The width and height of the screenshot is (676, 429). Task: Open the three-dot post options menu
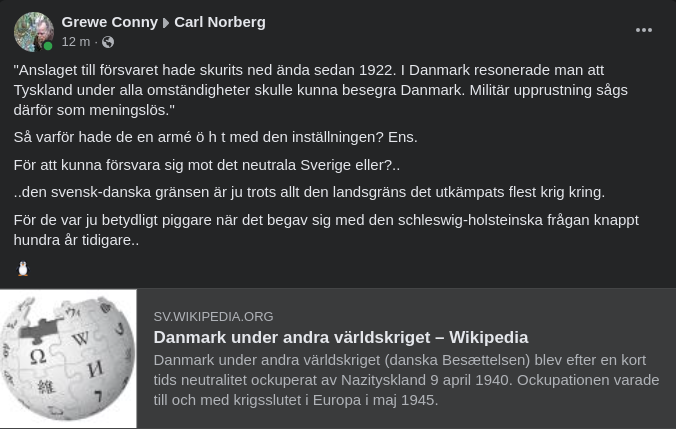pos(644,30)
